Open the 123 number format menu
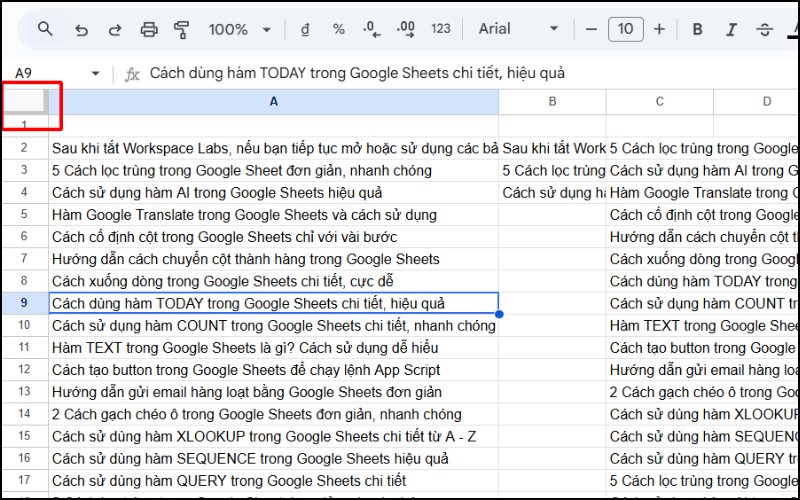The image size is (800, 500). pos(441,29)
